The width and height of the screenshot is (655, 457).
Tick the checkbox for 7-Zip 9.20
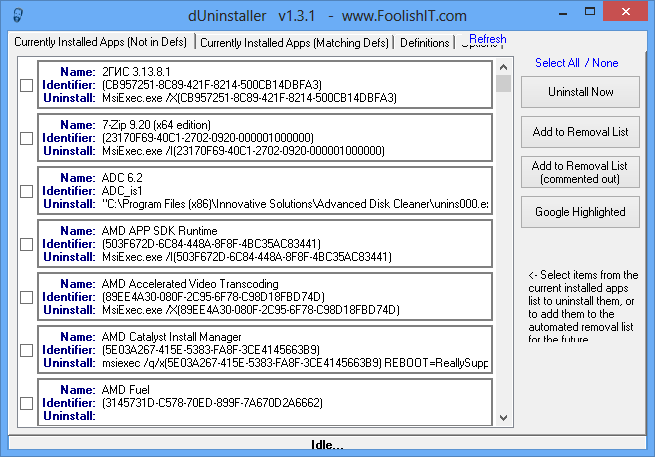click(27, 138)
